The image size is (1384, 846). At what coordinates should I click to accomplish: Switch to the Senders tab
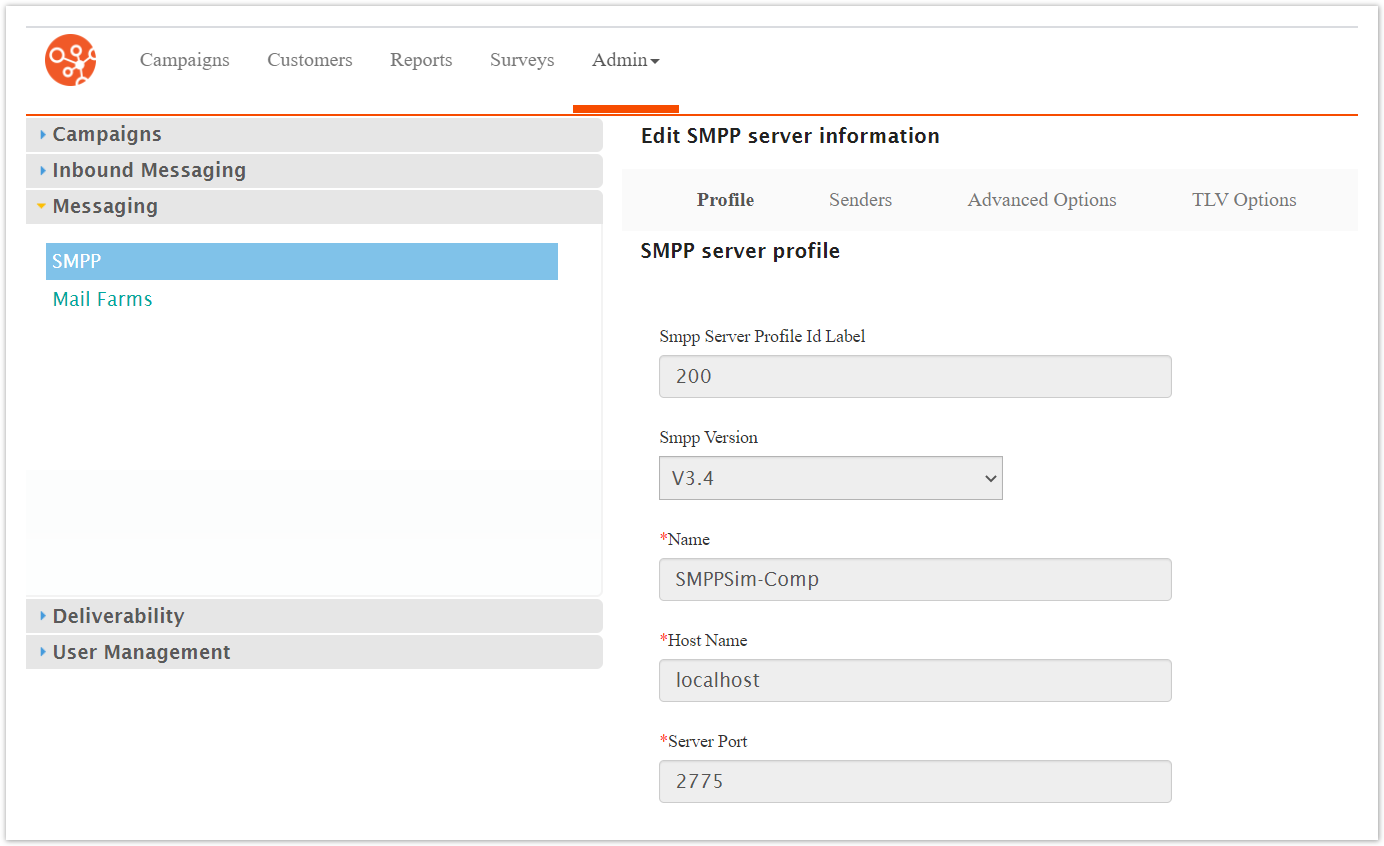860,200
